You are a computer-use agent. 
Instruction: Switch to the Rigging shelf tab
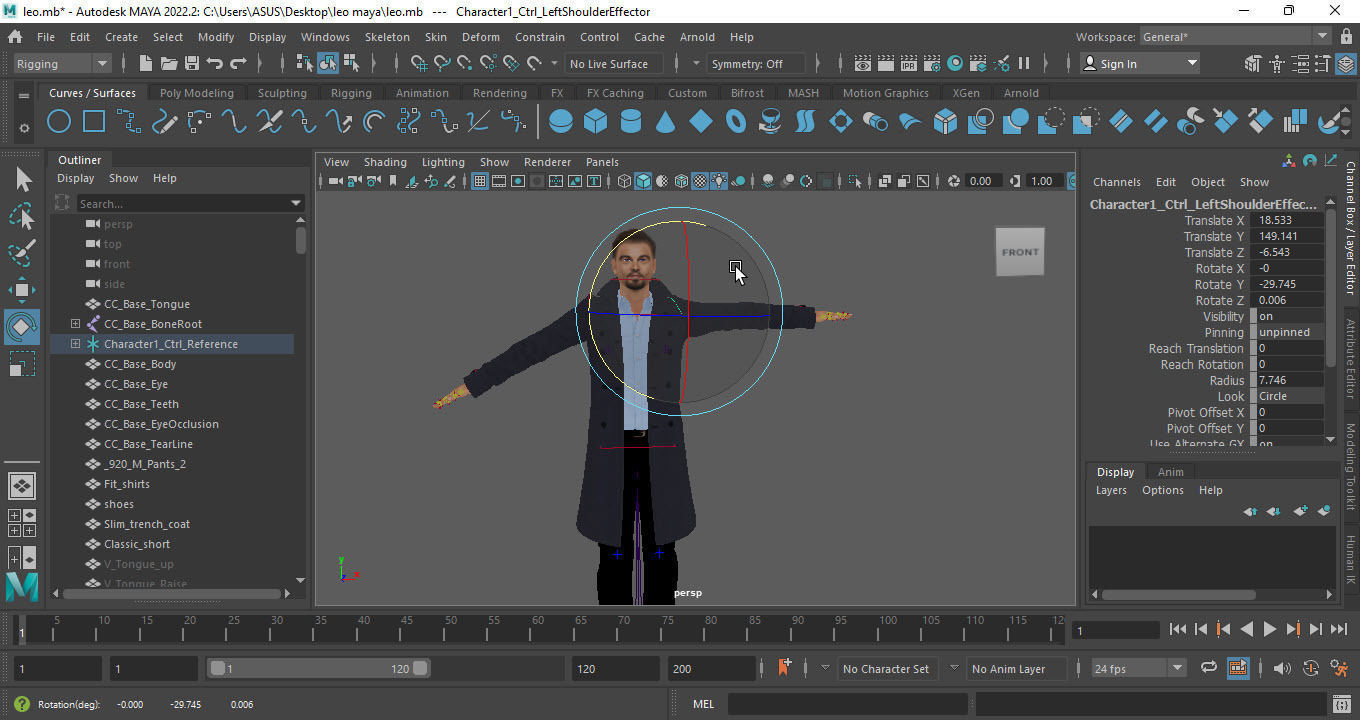351,93
